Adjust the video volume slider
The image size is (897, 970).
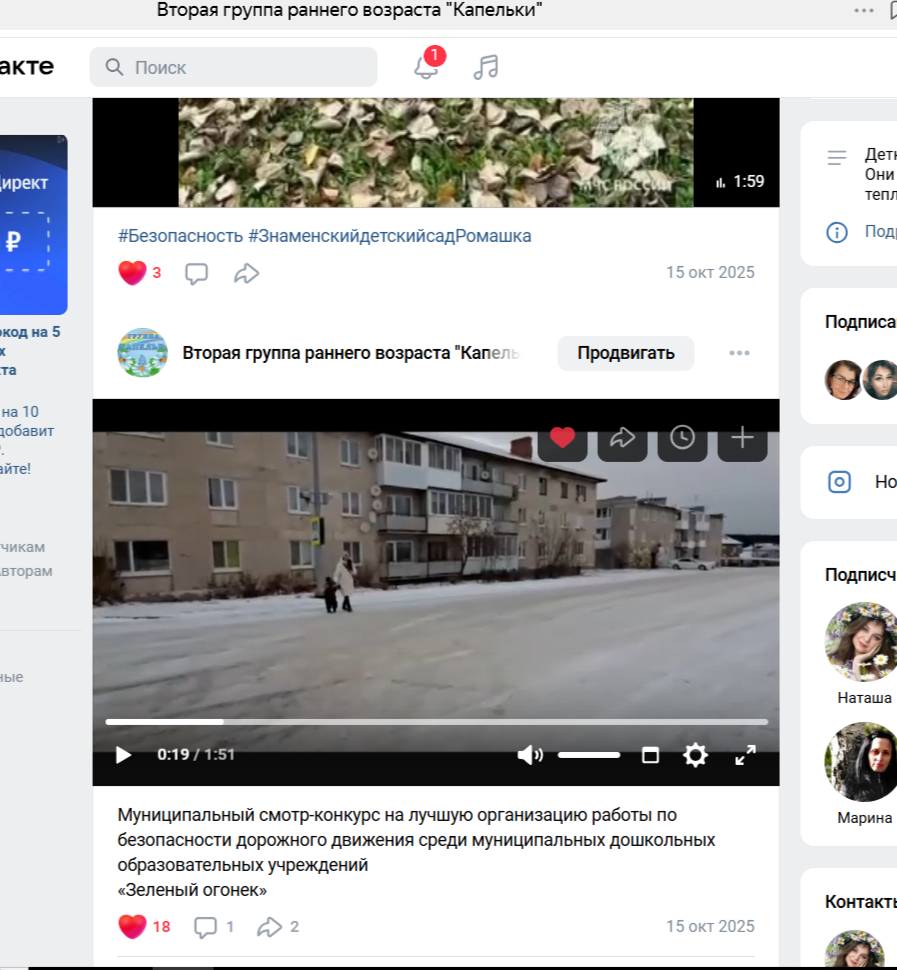tap(589, 755)
